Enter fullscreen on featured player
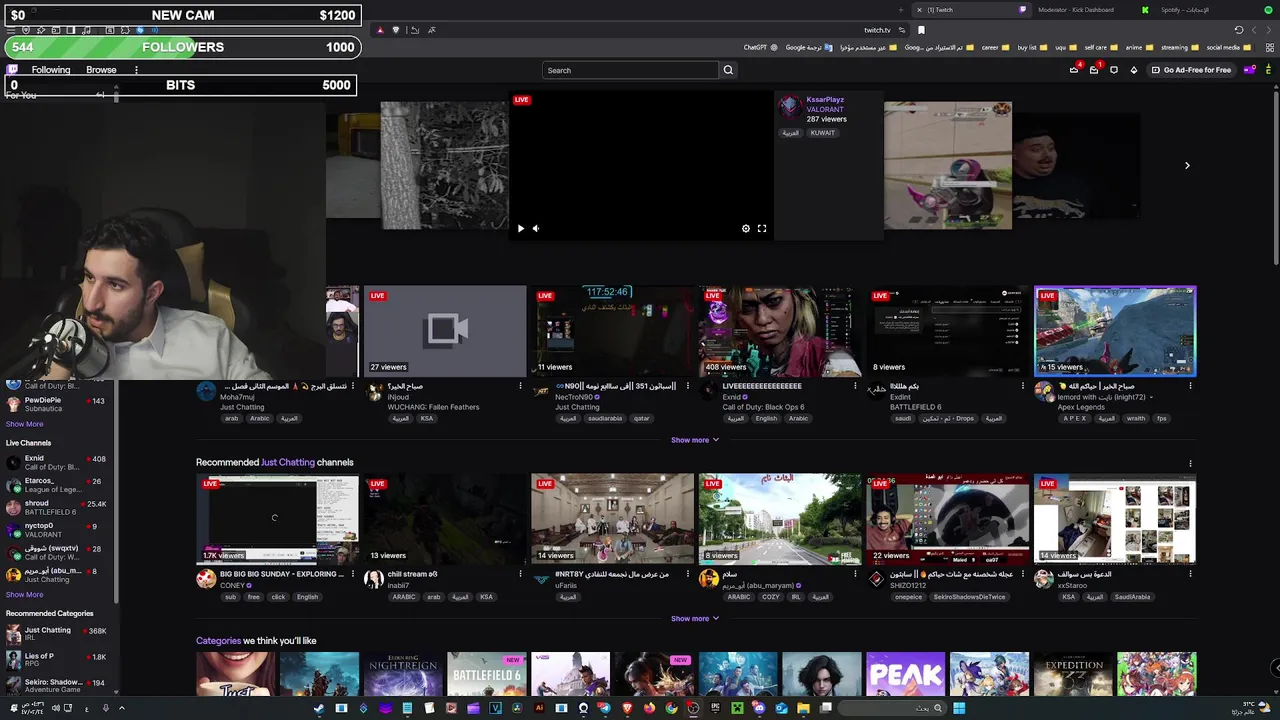The height and width of the screenshot is (720, 1280). point(762,228)
